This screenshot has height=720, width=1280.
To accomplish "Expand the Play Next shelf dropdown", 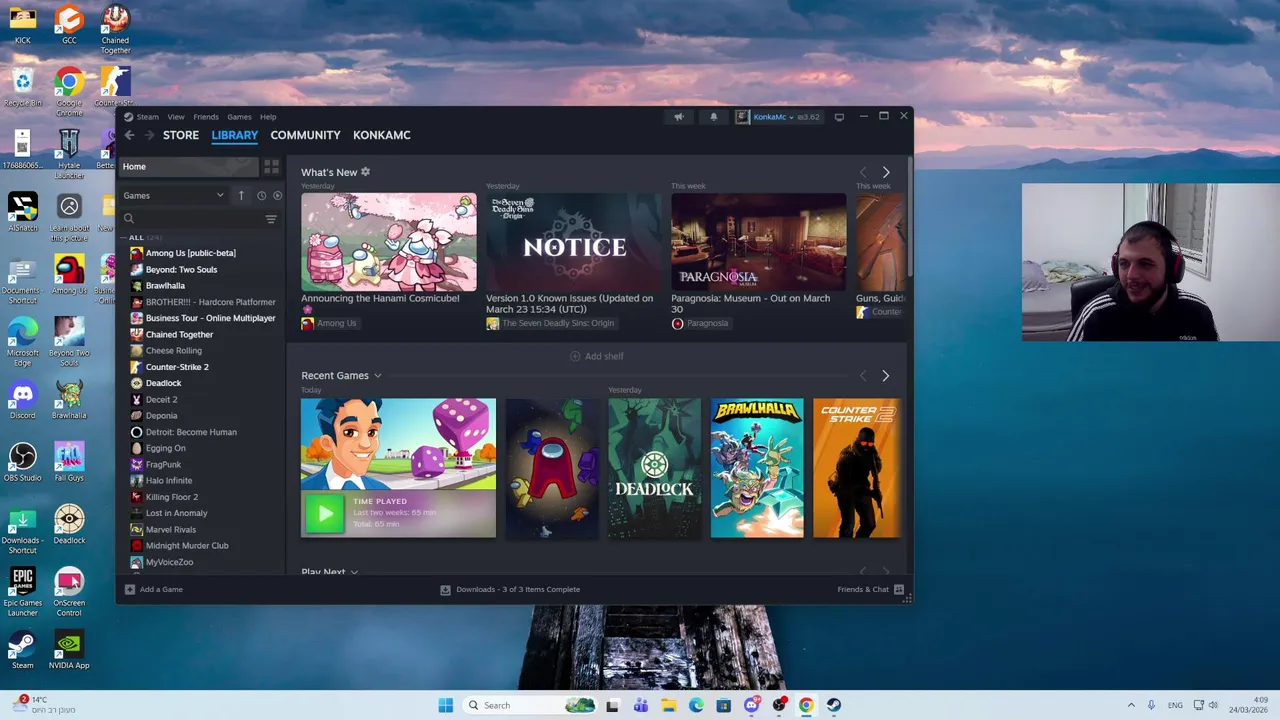I will point(354,572).
